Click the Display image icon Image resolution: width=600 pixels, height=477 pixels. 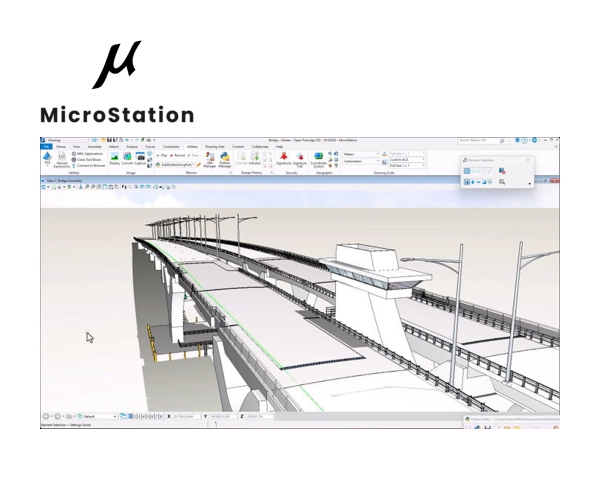coord(114,158)
